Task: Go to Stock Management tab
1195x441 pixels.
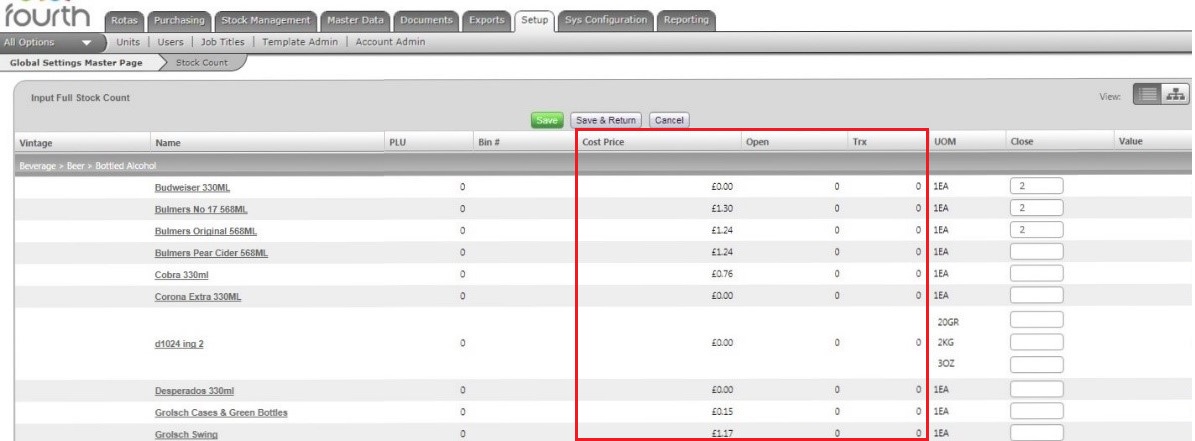Action: click(x=267, y=20)
